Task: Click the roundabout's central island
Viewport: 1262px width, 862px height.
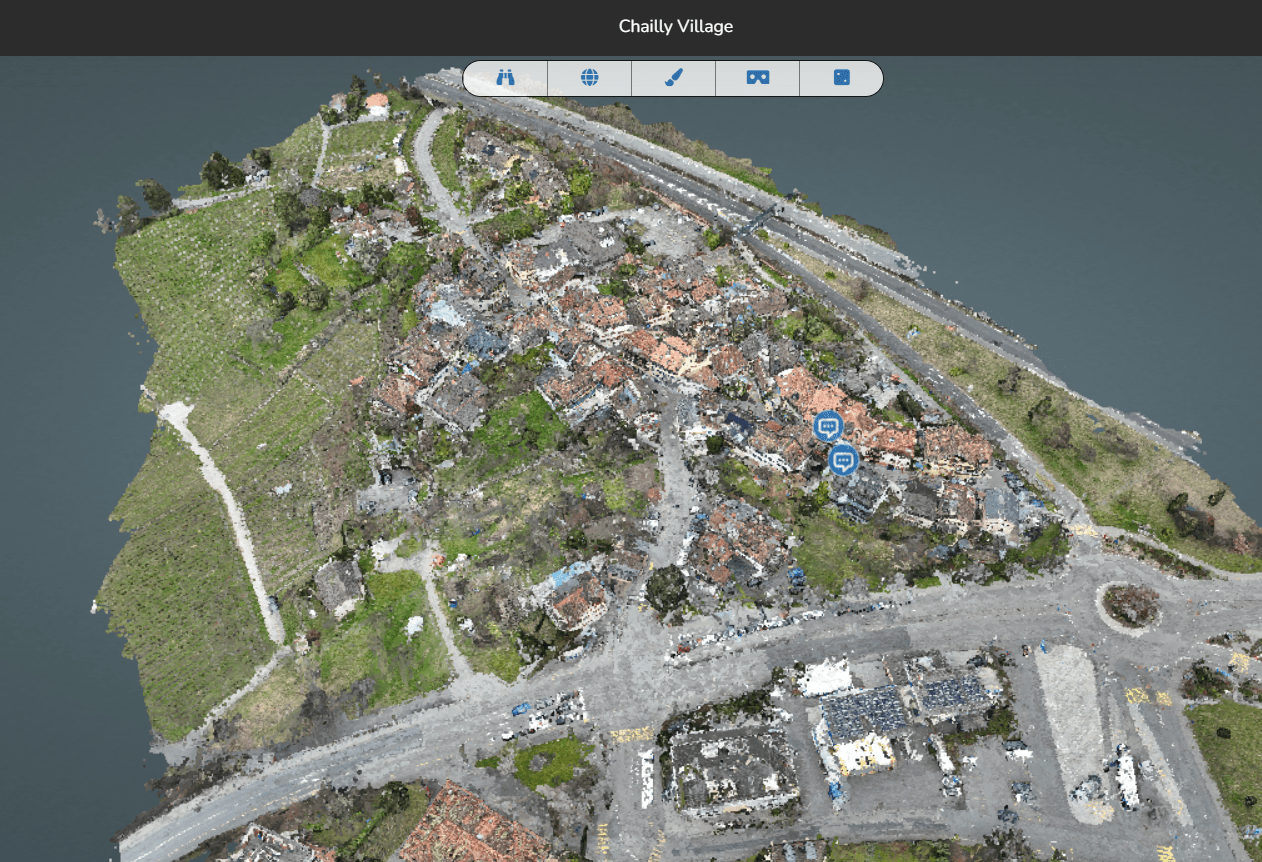Action: point(1131,605)
